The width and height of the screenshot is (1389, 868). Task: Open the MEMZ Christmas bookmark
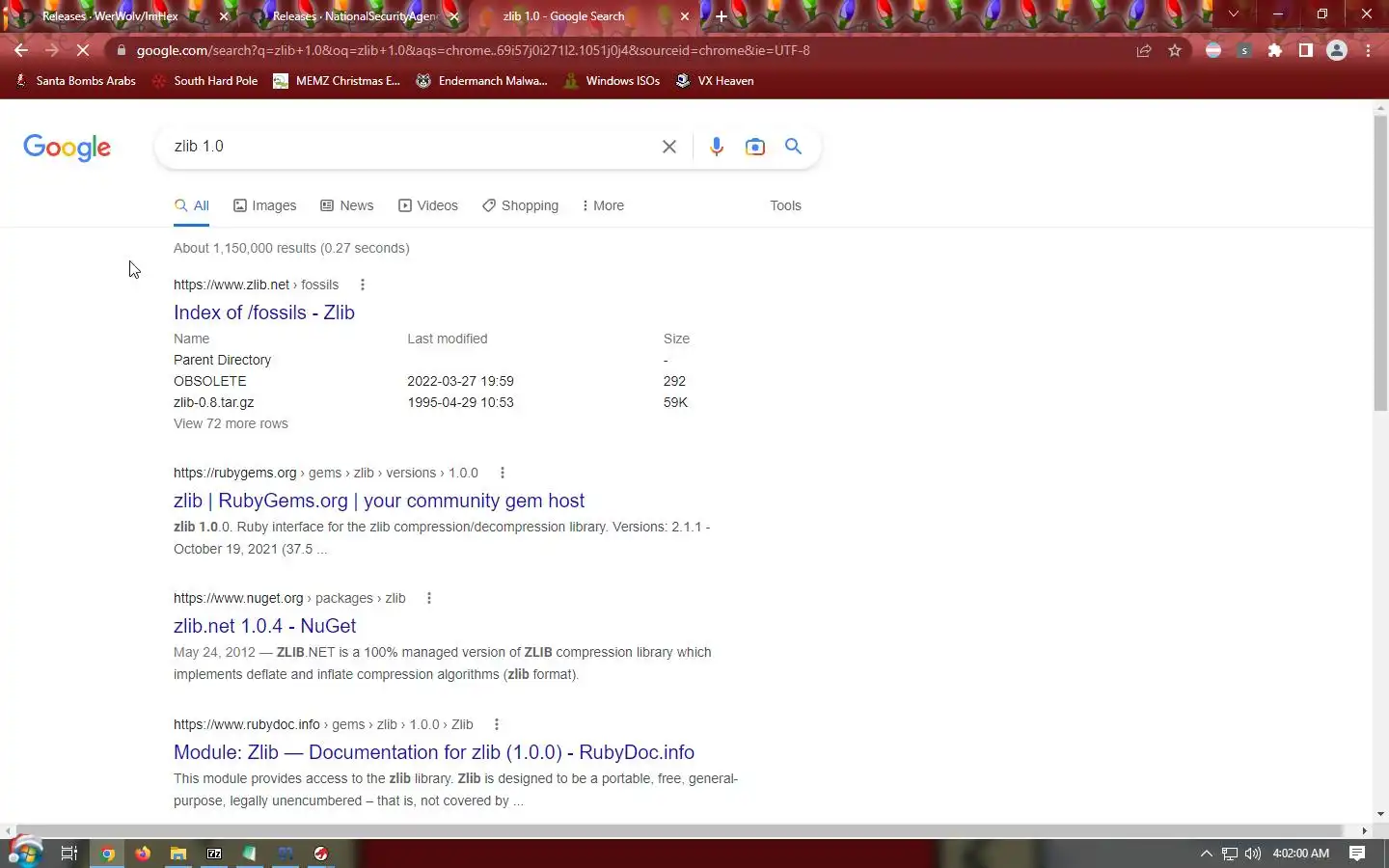[x=337, y=81]
